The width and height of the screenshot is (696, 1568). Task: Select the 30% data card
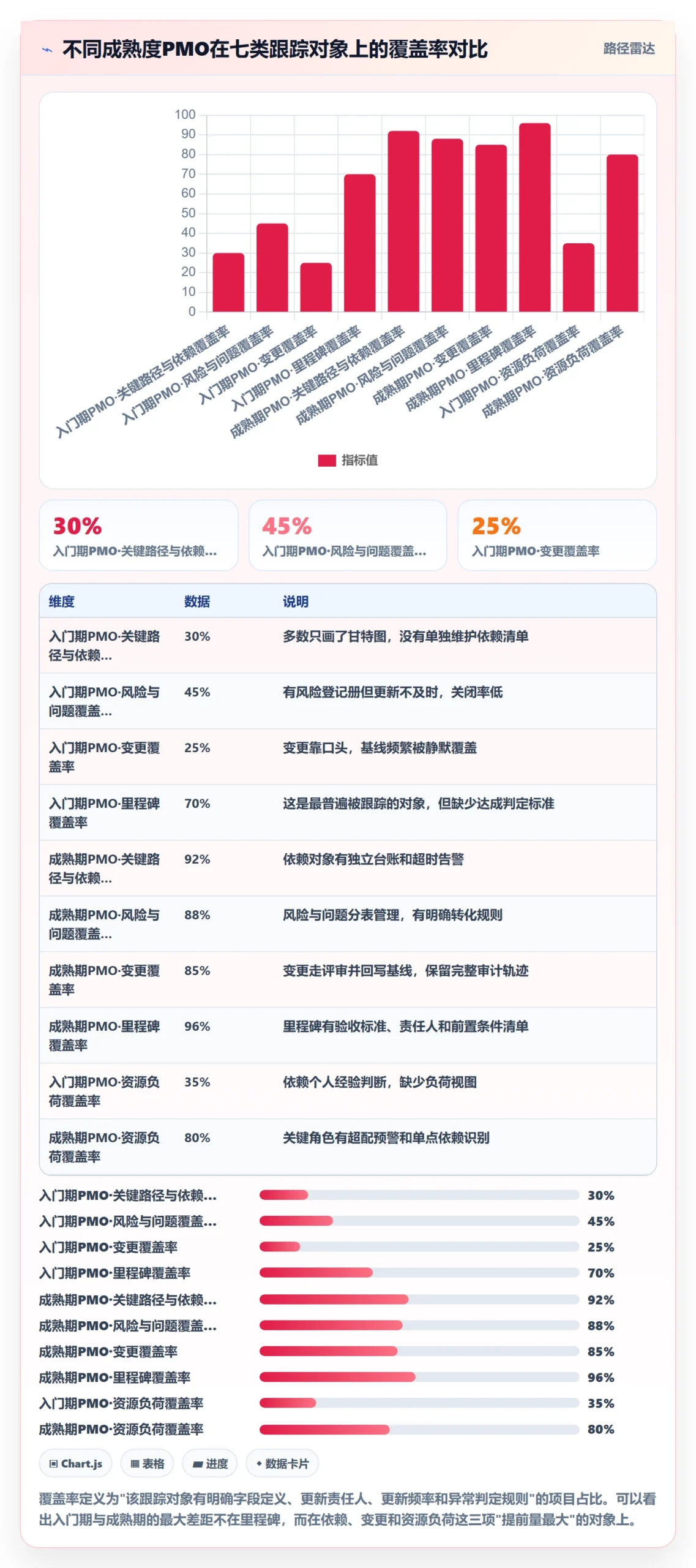138,535
